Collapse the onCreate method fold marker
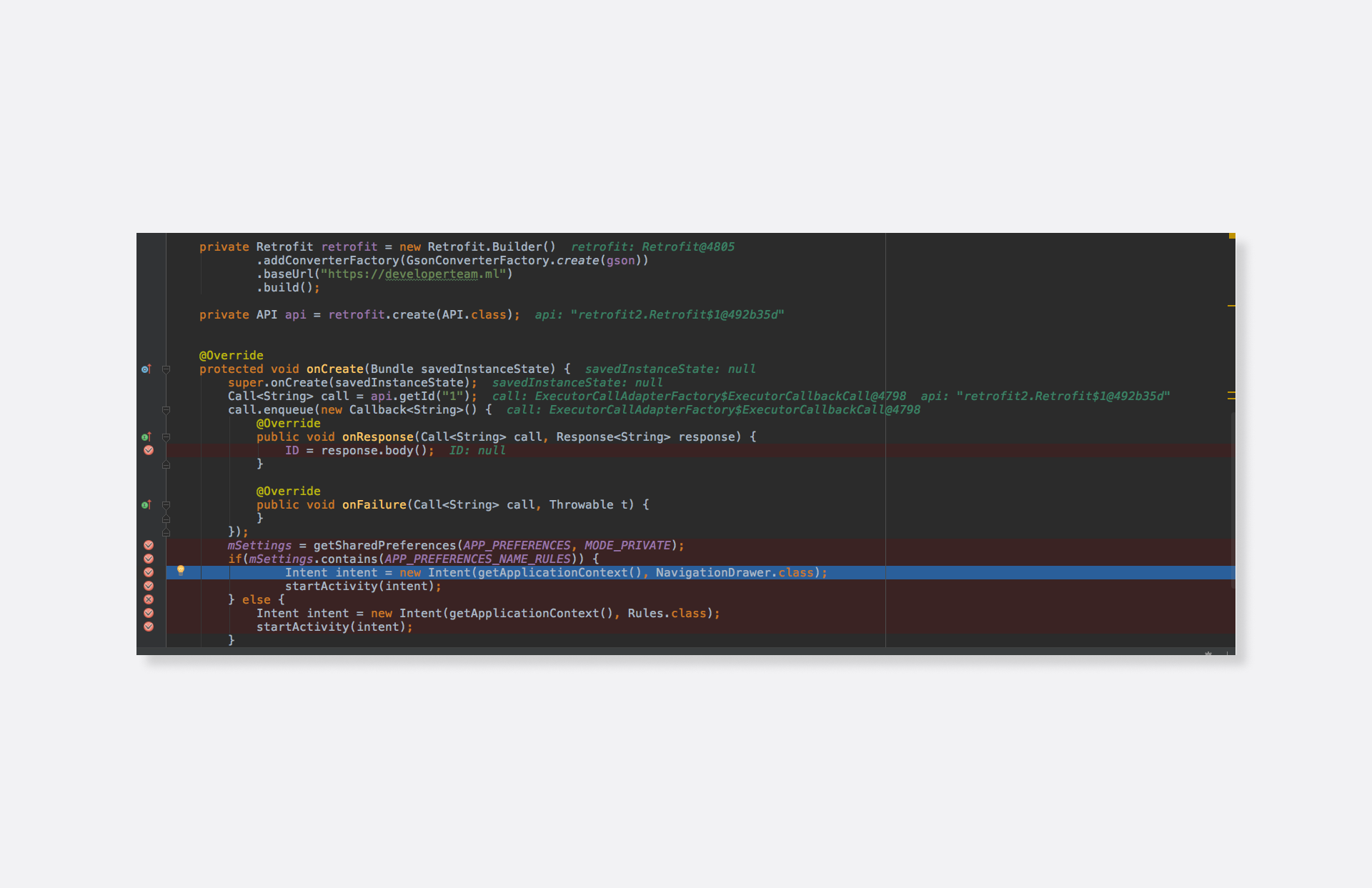This screenshot has height=888, width=1372. [x=166, y=369]
